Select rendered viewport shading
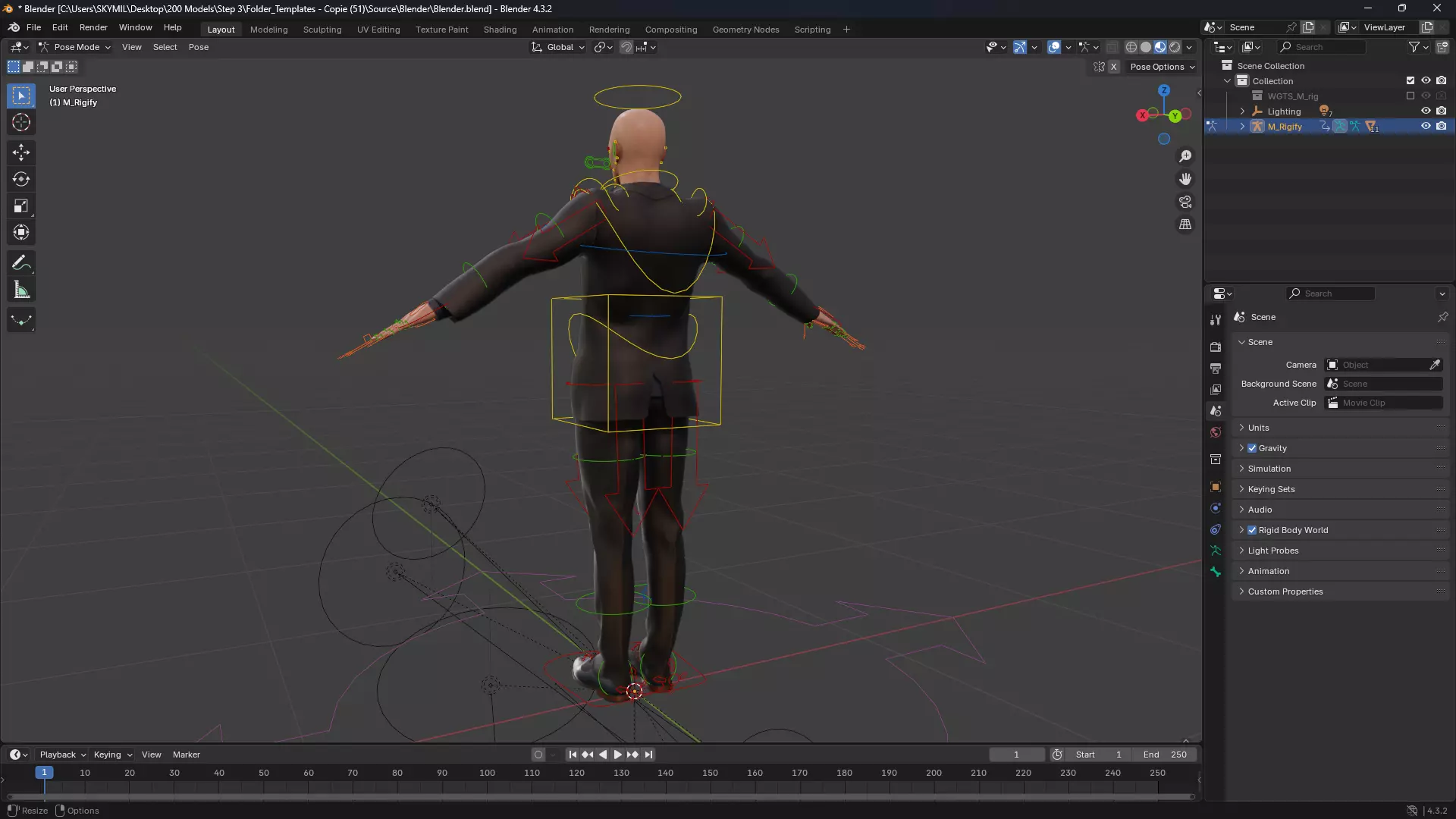Screen dimensions: 1456x819 (x=1175, y=47)
